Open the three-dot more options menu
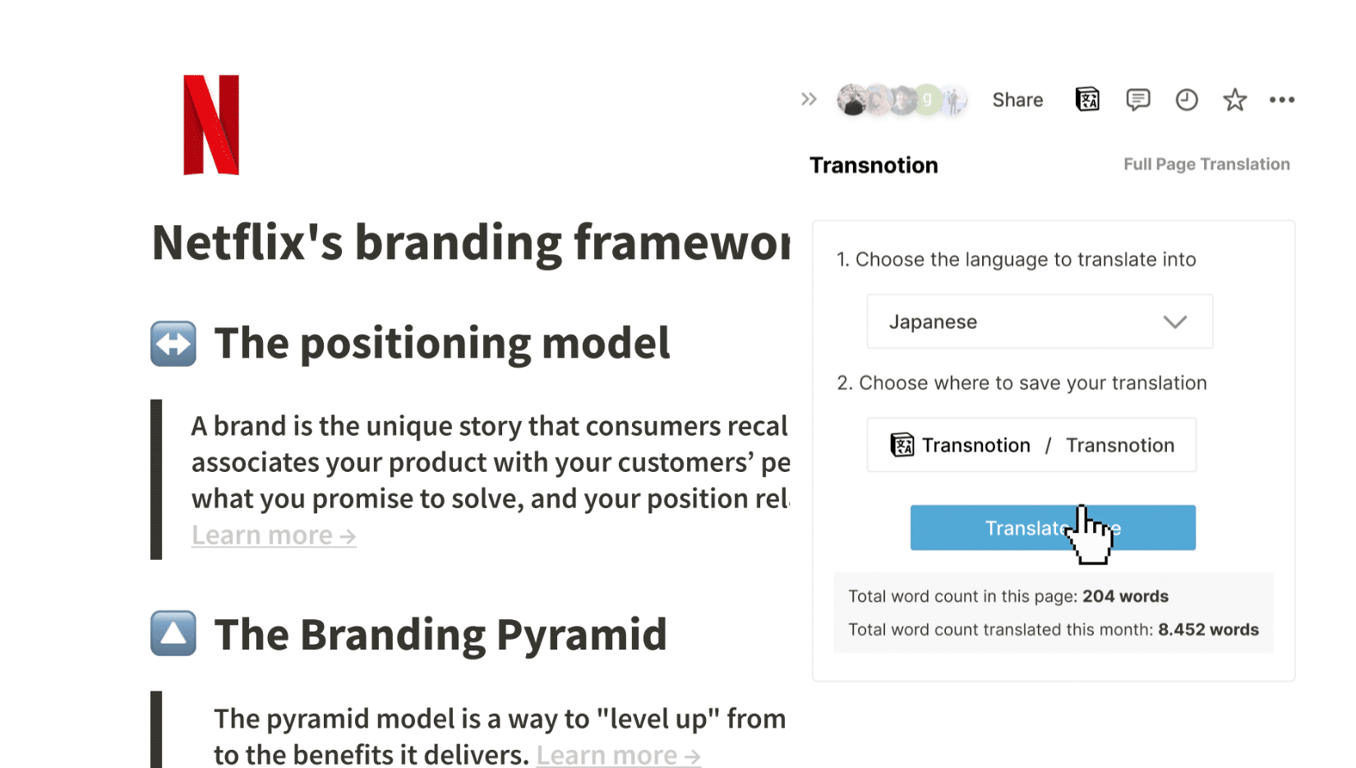Viewport: 1356px width, 768px height. point(1282,100)
